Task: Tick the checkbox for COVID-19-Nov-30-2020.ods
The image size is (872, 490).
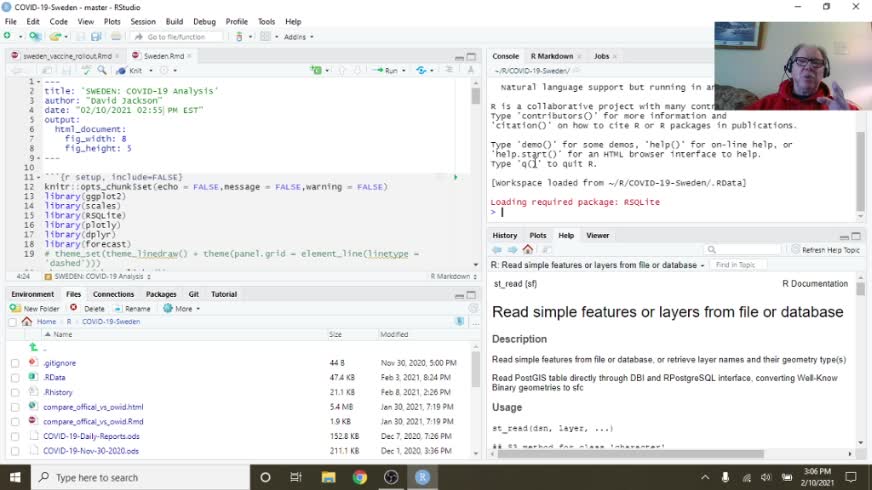Action: (x=15, y=451)
